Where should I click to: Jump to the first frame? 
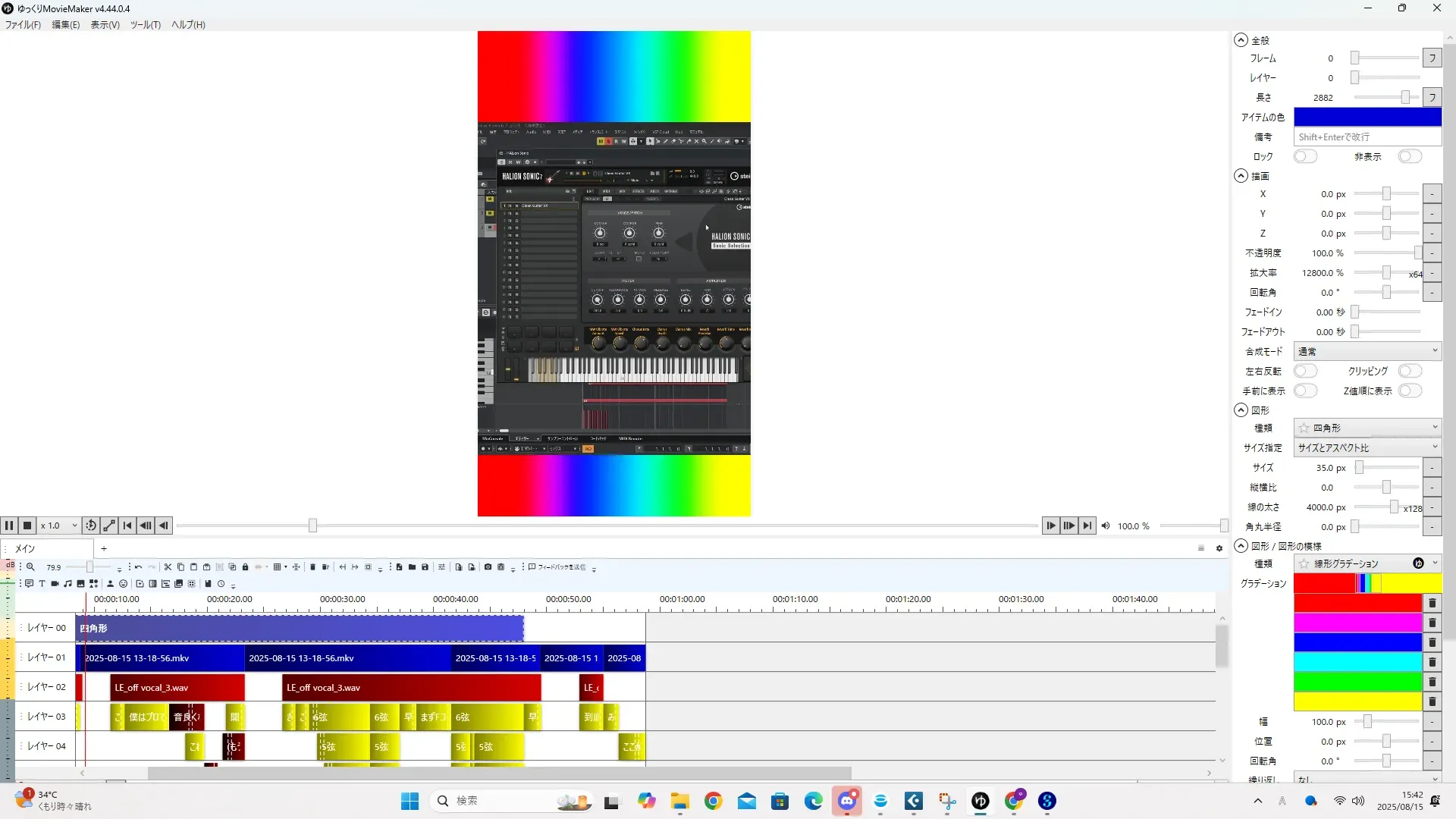(127, 526)
